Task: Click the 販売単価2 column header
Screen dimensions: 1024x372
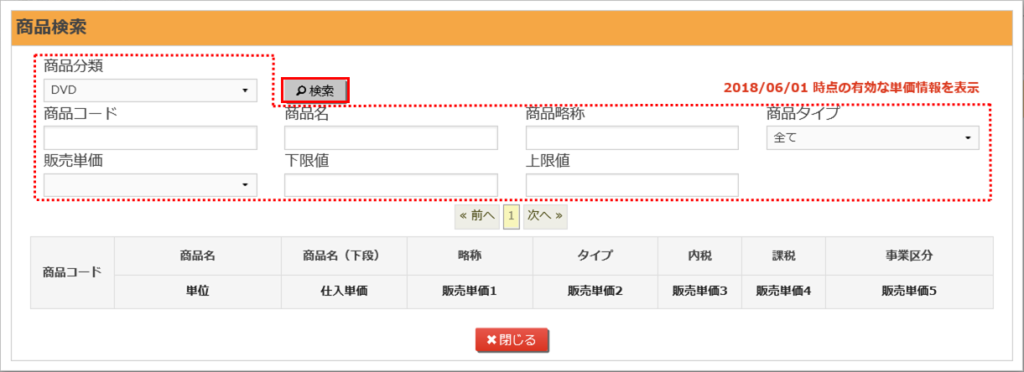Action: pyautogui.click(x=595, y=292)
